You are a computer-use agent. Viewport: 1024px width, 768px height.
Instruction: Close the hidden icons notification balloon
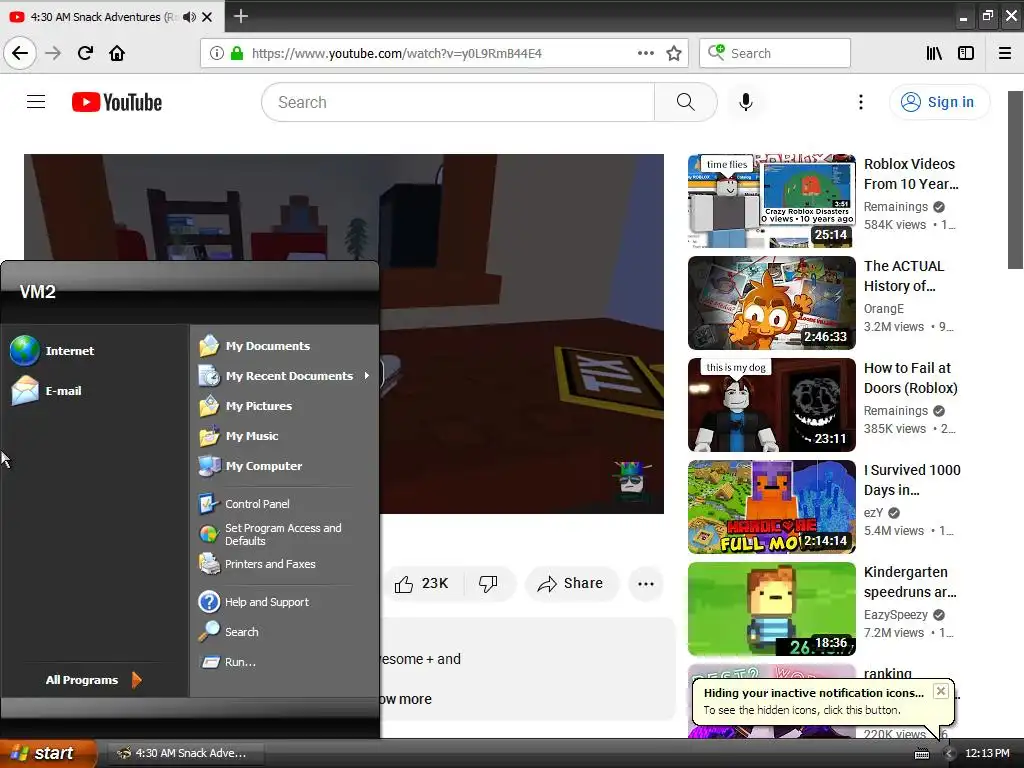click(x=940, y=691)
